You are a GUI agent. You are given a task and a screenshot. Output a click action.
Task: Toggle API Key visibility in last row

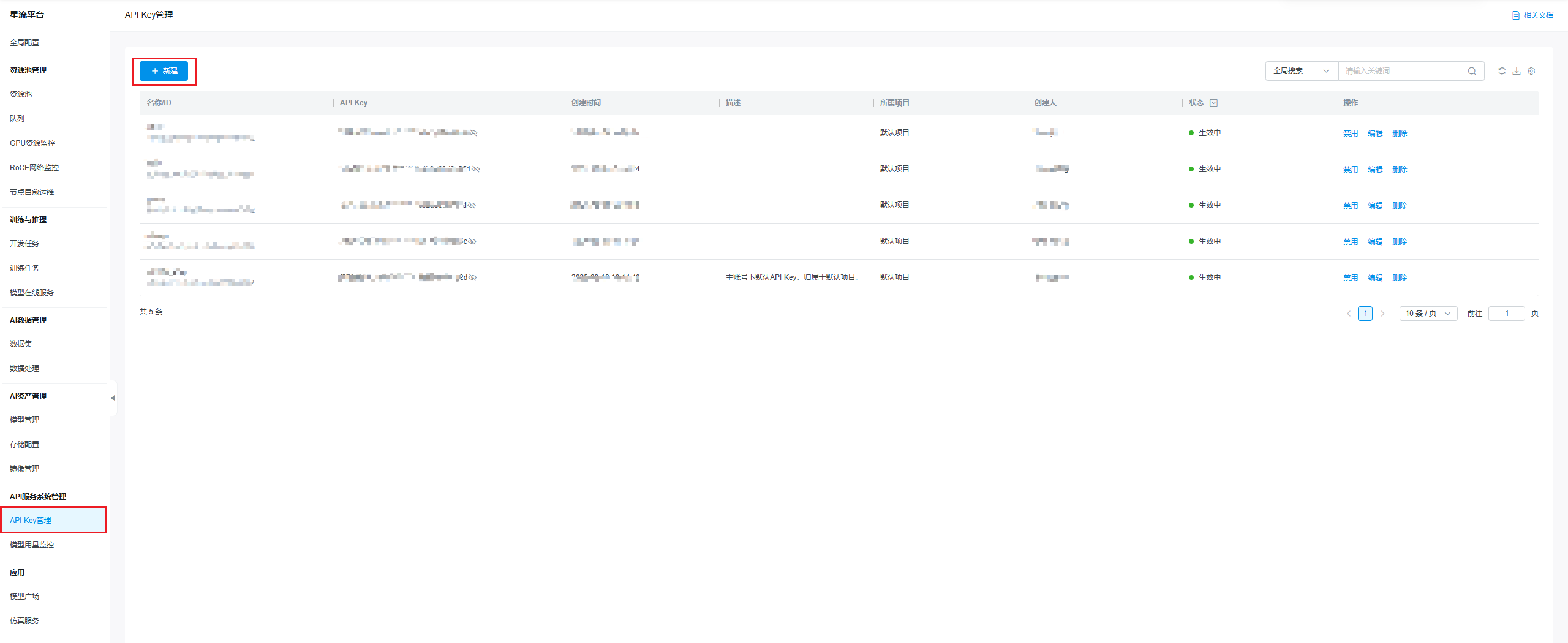pyautogui.click(x=473, y=277)
